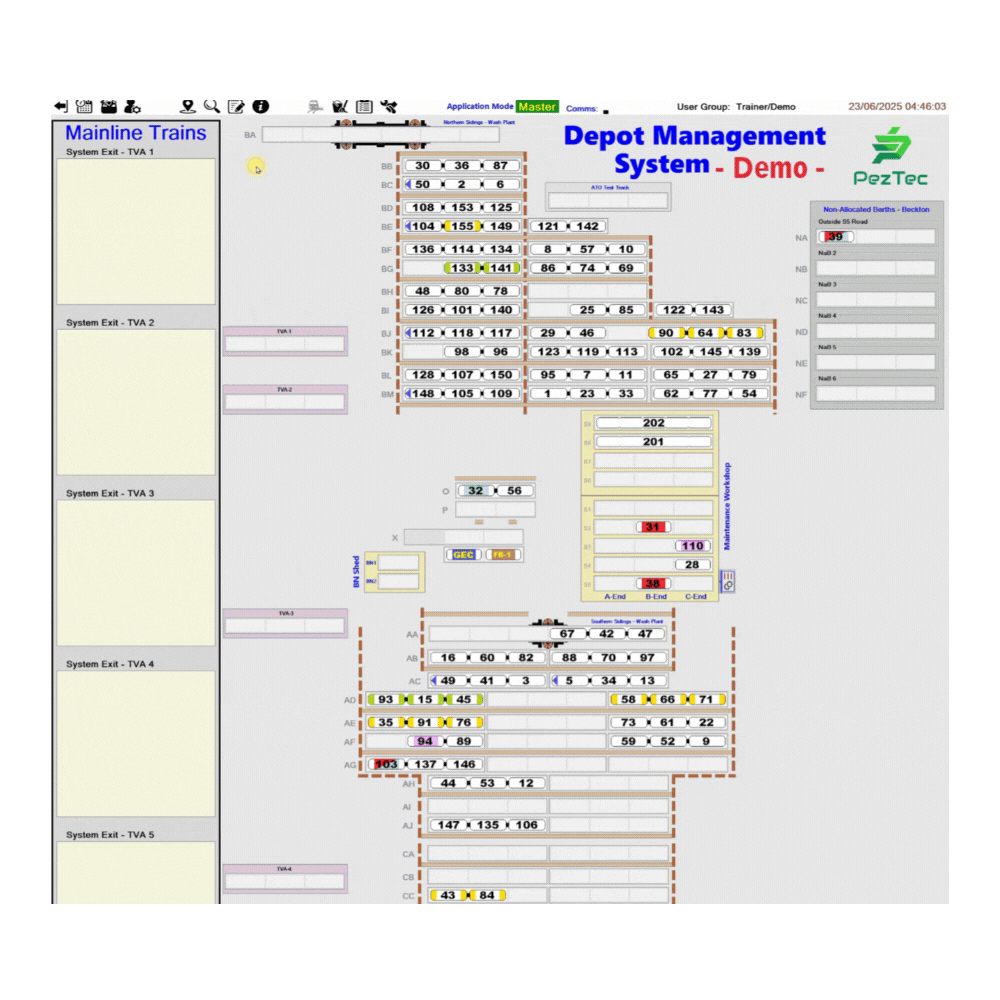Image resolution: width=1000 pixels, height=1000 pixels.
Task: Click the greyed-out train icon
Action: (x=314, y=107)
